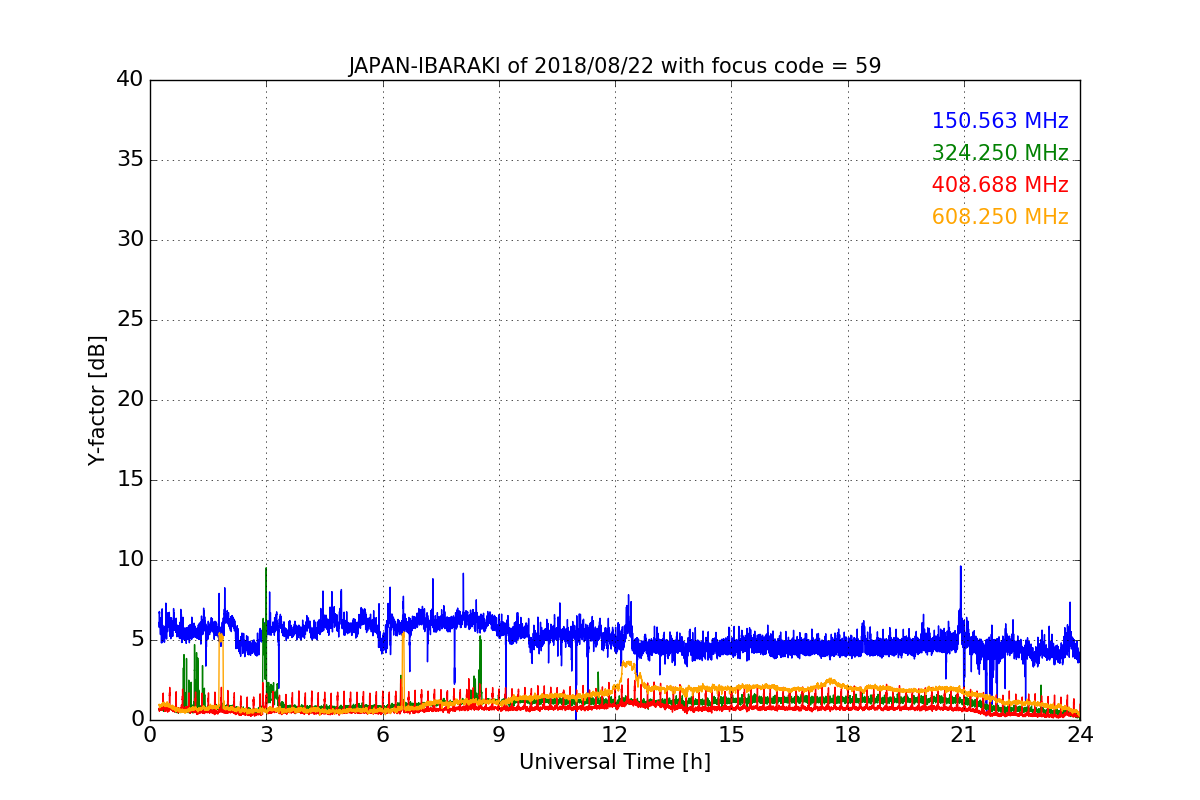This screenshot has height=800, width=1200.
Task: Click the x-axis tick label 6
Action: pos(382,734)
